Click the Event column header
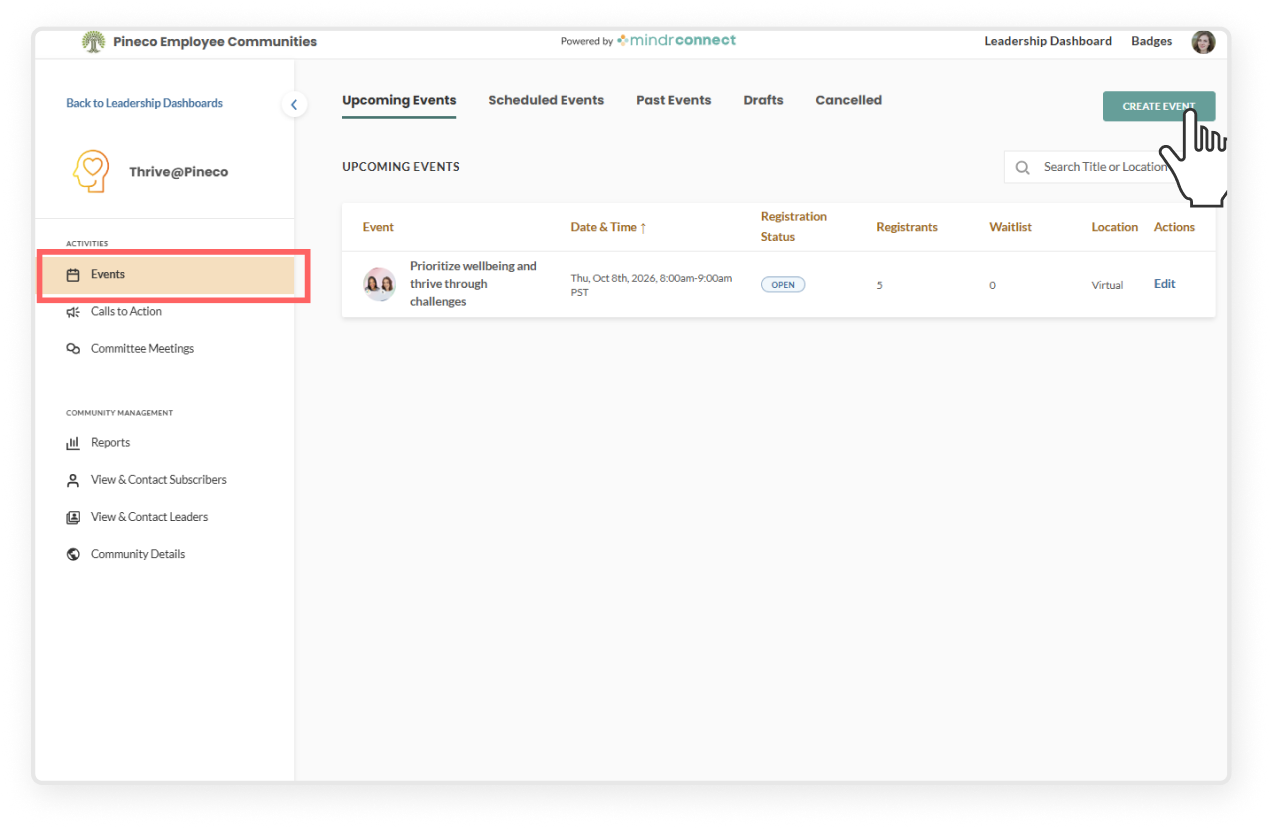Image resolution: width=1272 pixels, height=830 pixels. (x=378, y=227)
